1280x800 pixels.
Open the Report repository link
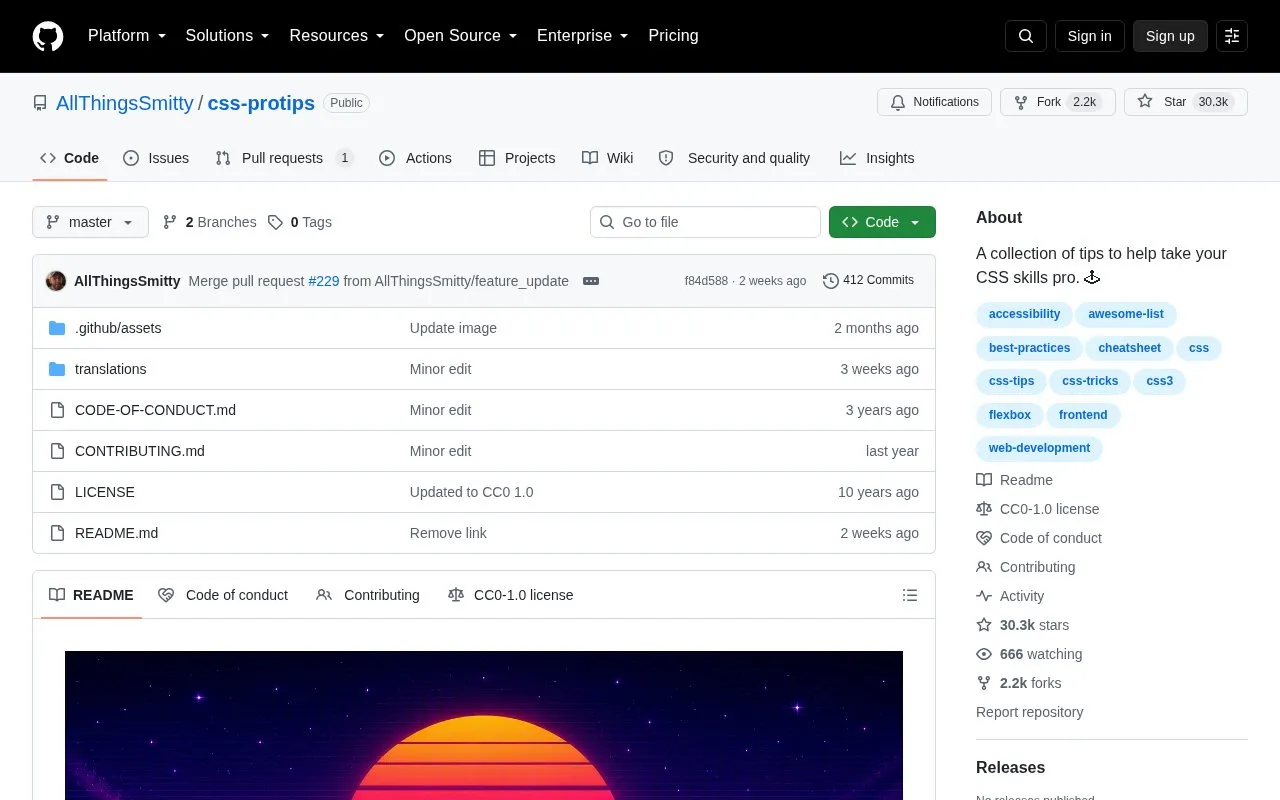1029,712
